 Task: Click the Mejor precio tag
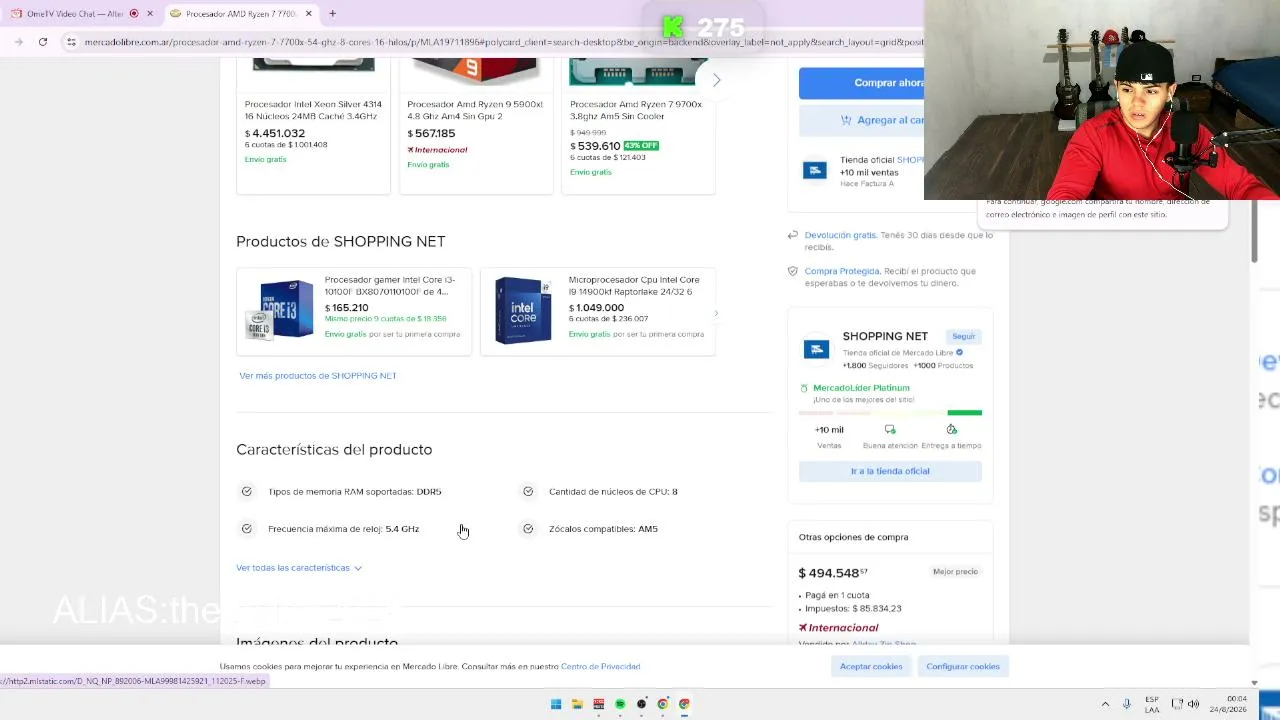pos(955,572)
